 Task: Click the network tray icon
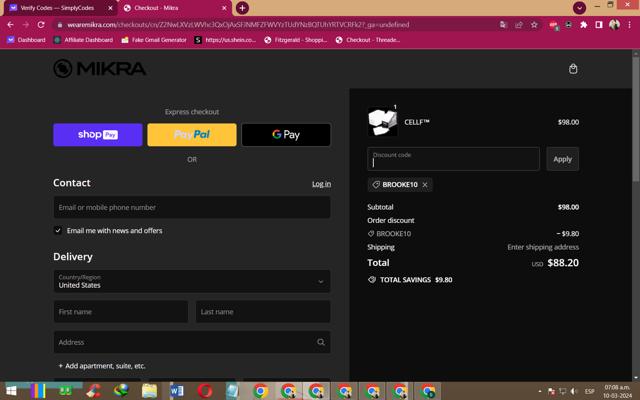(x=563, y=391)
